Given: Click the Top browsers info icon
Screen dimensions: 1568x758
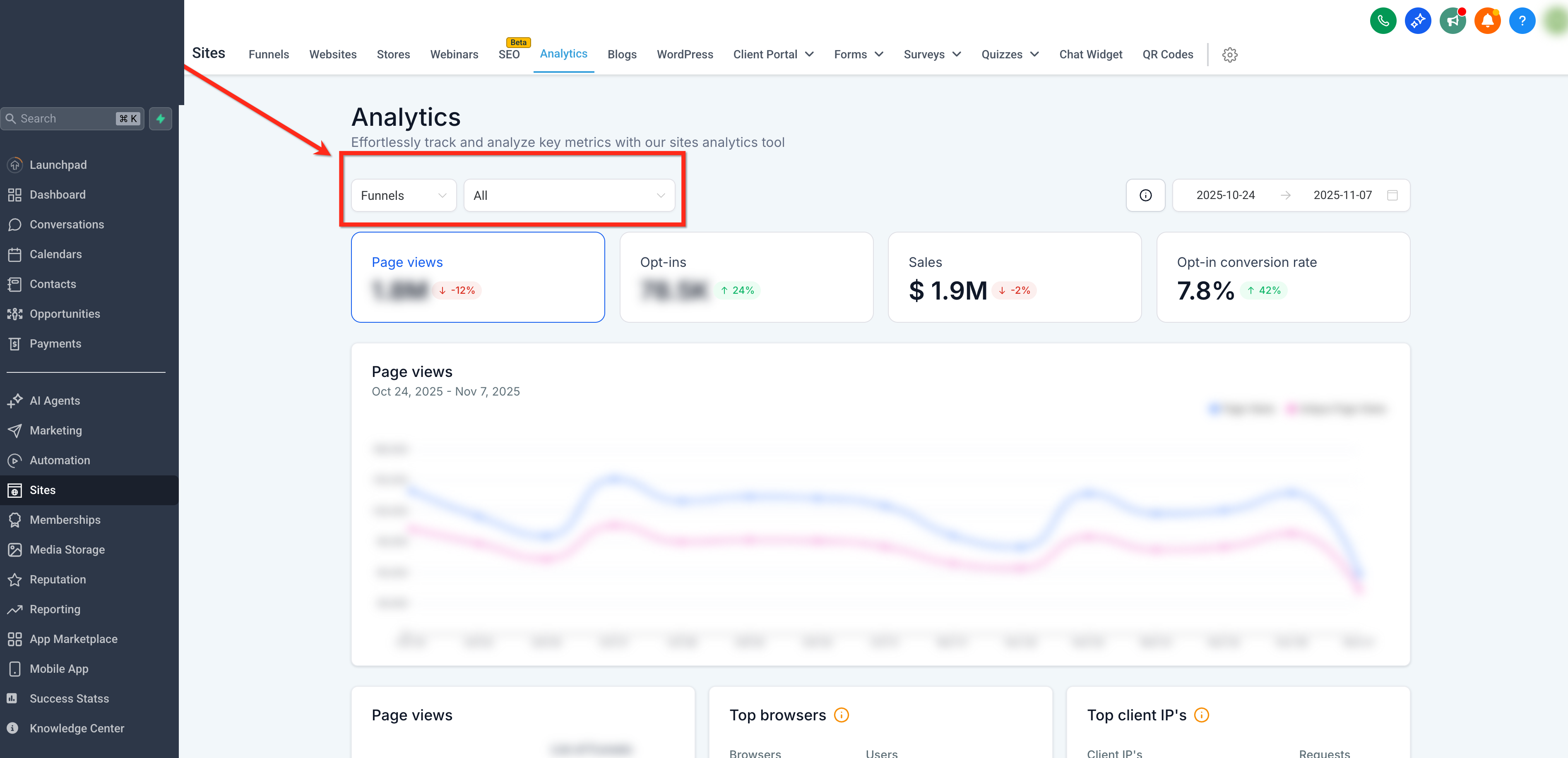Looking at the screenshot, I should [841, 715].
